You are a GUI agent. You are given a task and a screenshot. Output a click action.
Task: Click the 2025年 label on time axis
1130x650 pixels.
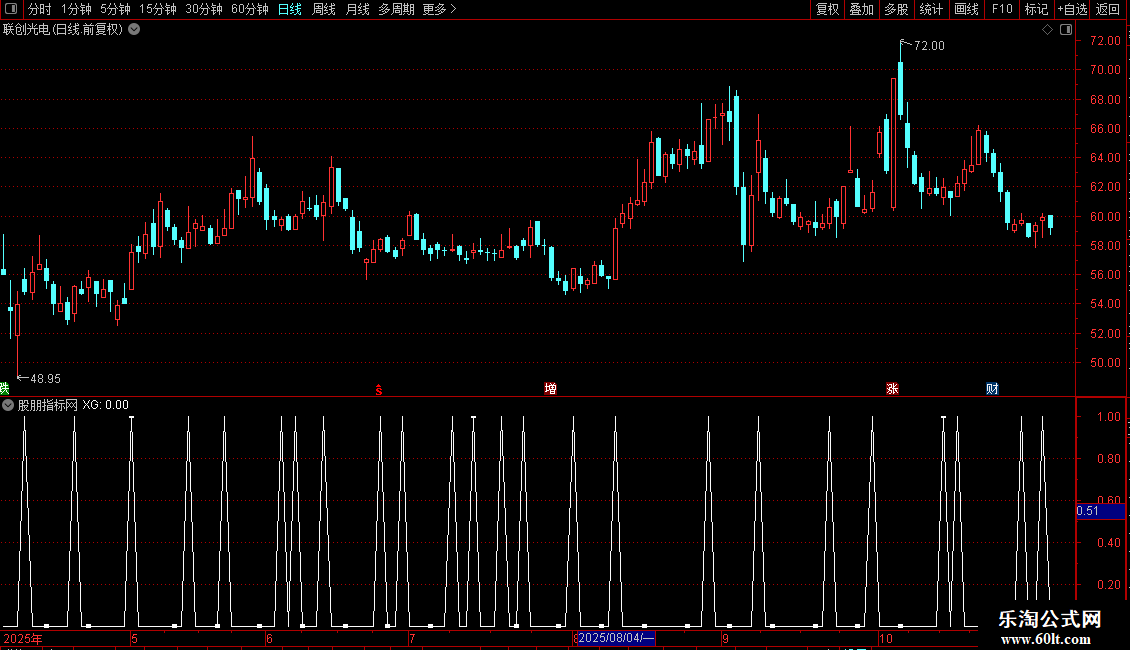pos(23,638)
